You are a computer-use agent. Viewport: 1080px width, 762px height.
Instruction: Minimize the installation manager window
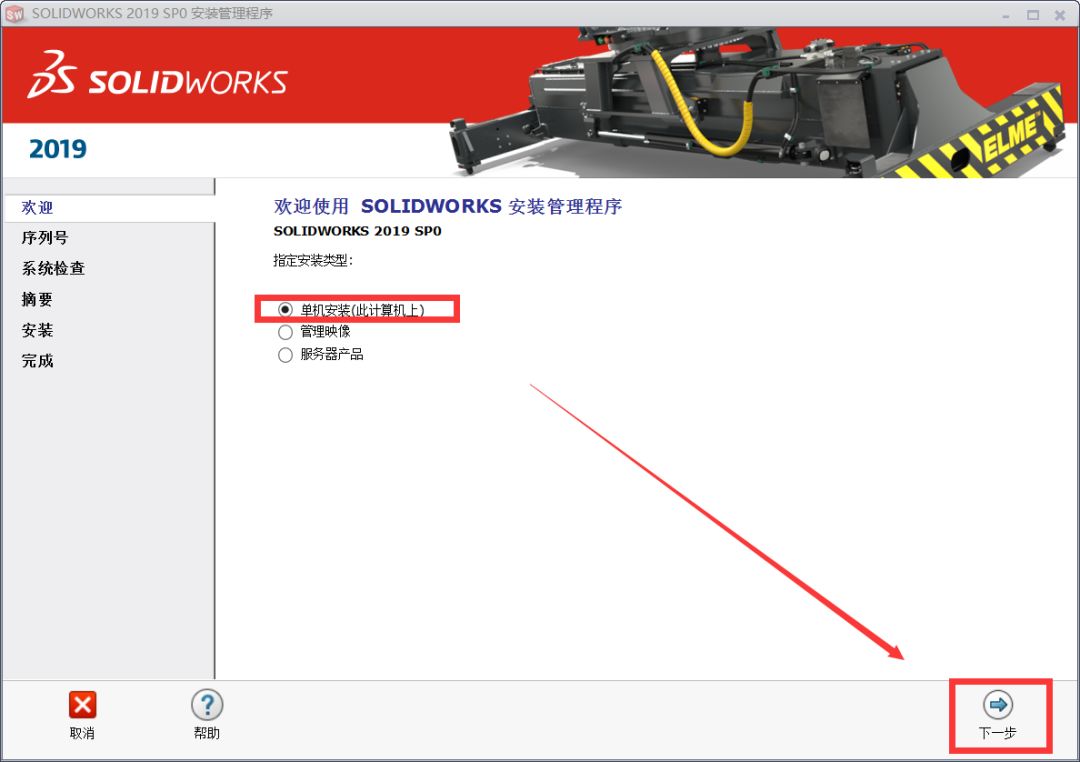(1004, 14)
